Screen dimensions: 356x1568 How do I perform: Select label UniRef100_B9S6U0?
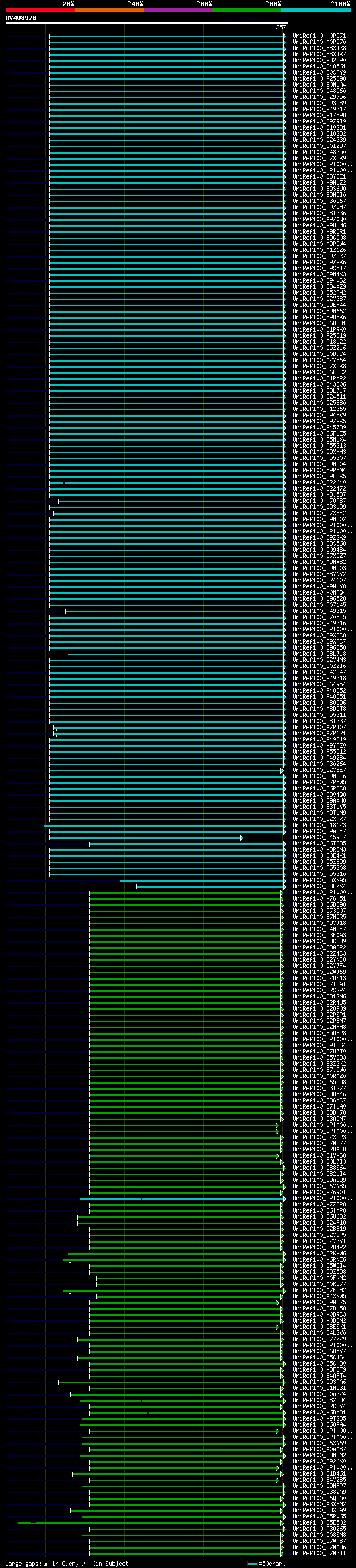[x=319, y=189]
